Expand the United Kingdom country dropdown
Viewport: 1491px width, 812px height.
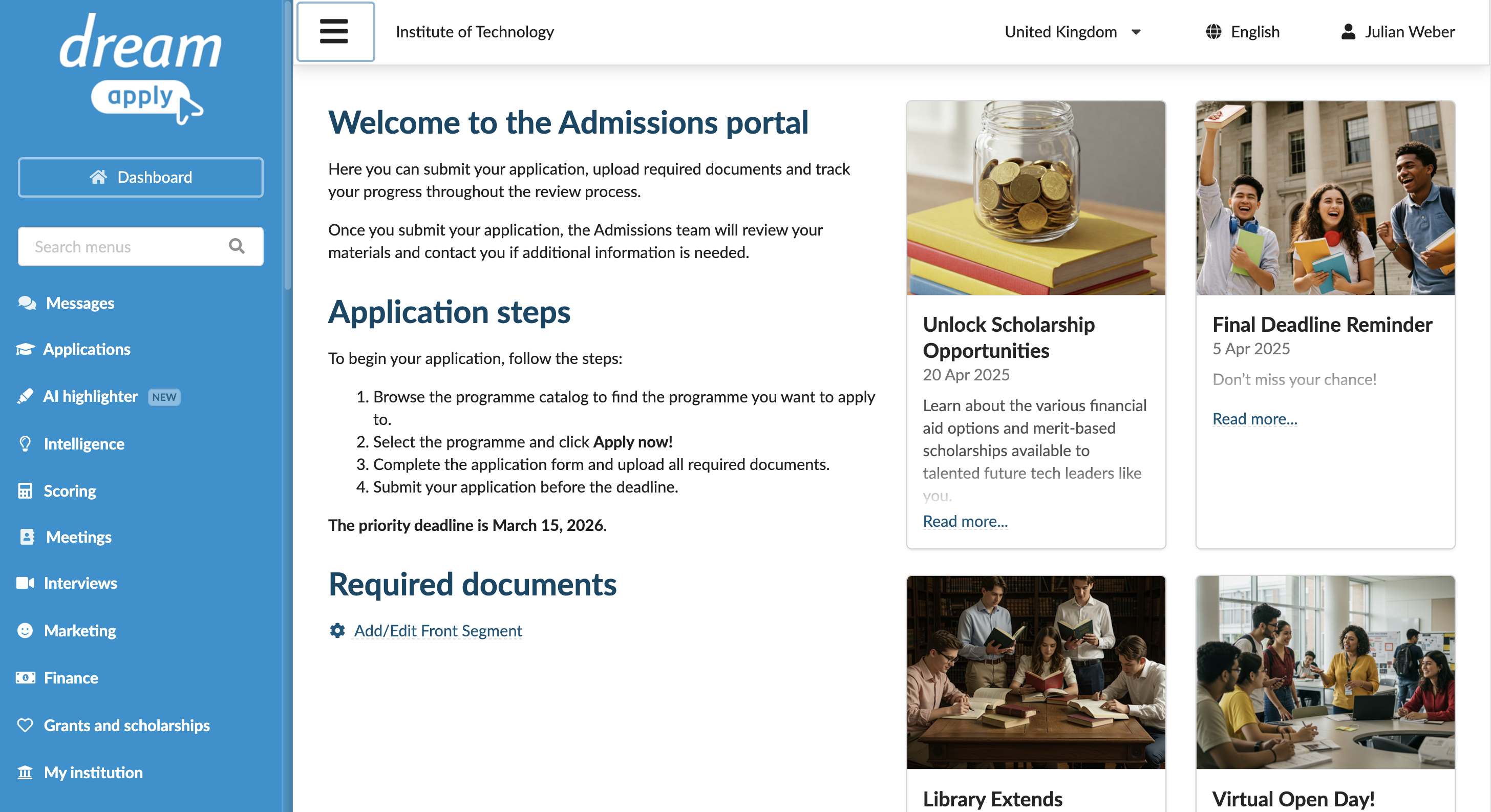[1073, 32]
